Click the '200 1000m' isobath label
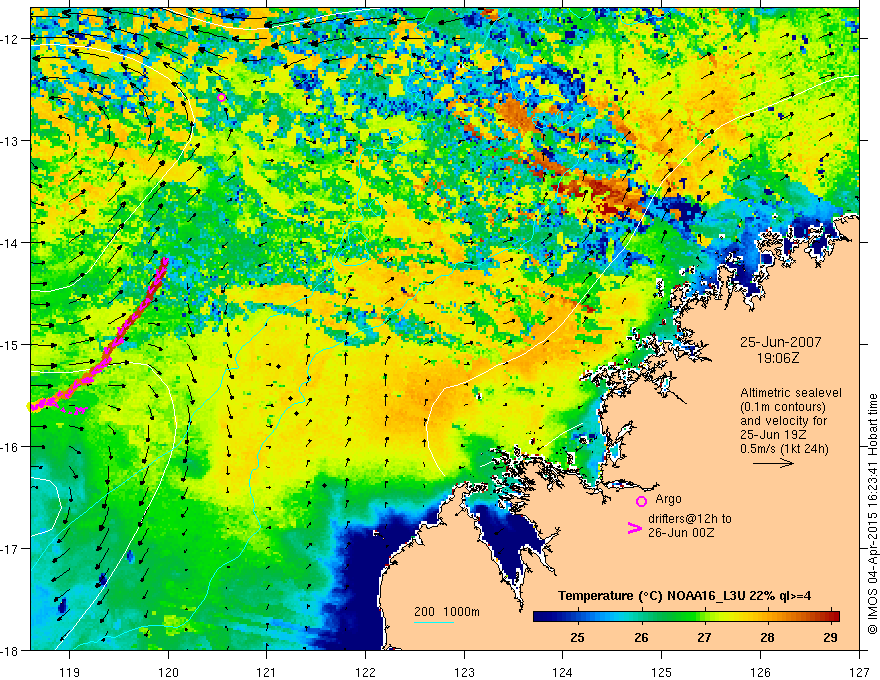This screenshot has height=680, width=880. (447, 612)
